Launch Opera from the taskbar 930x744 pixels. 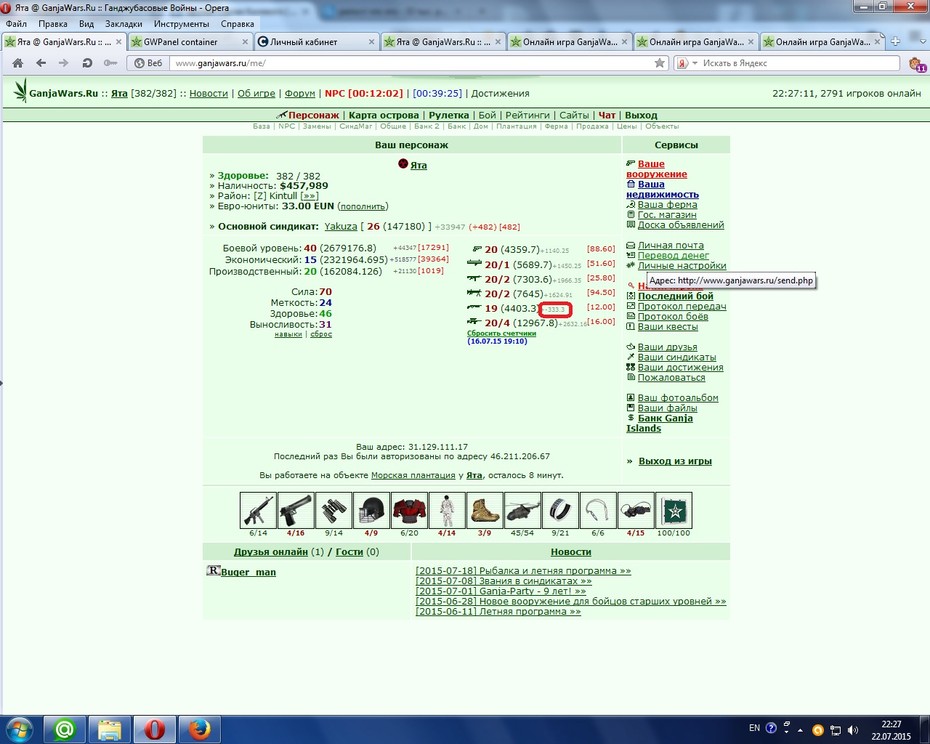(x=154, y=729)
